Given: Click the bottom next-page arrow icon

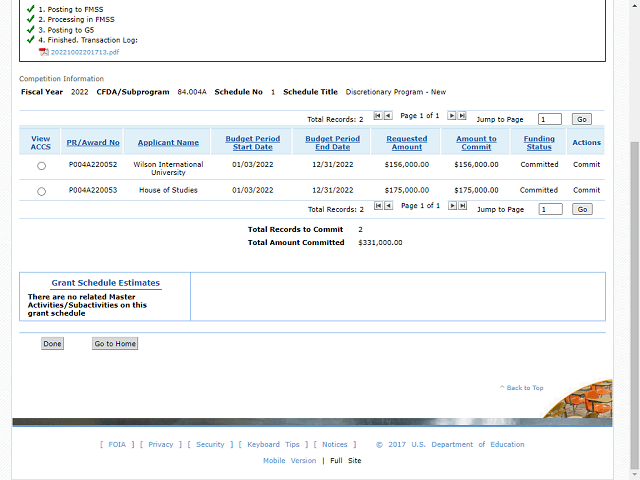Looking at the screenshot, I should click(x=452, y=206).
